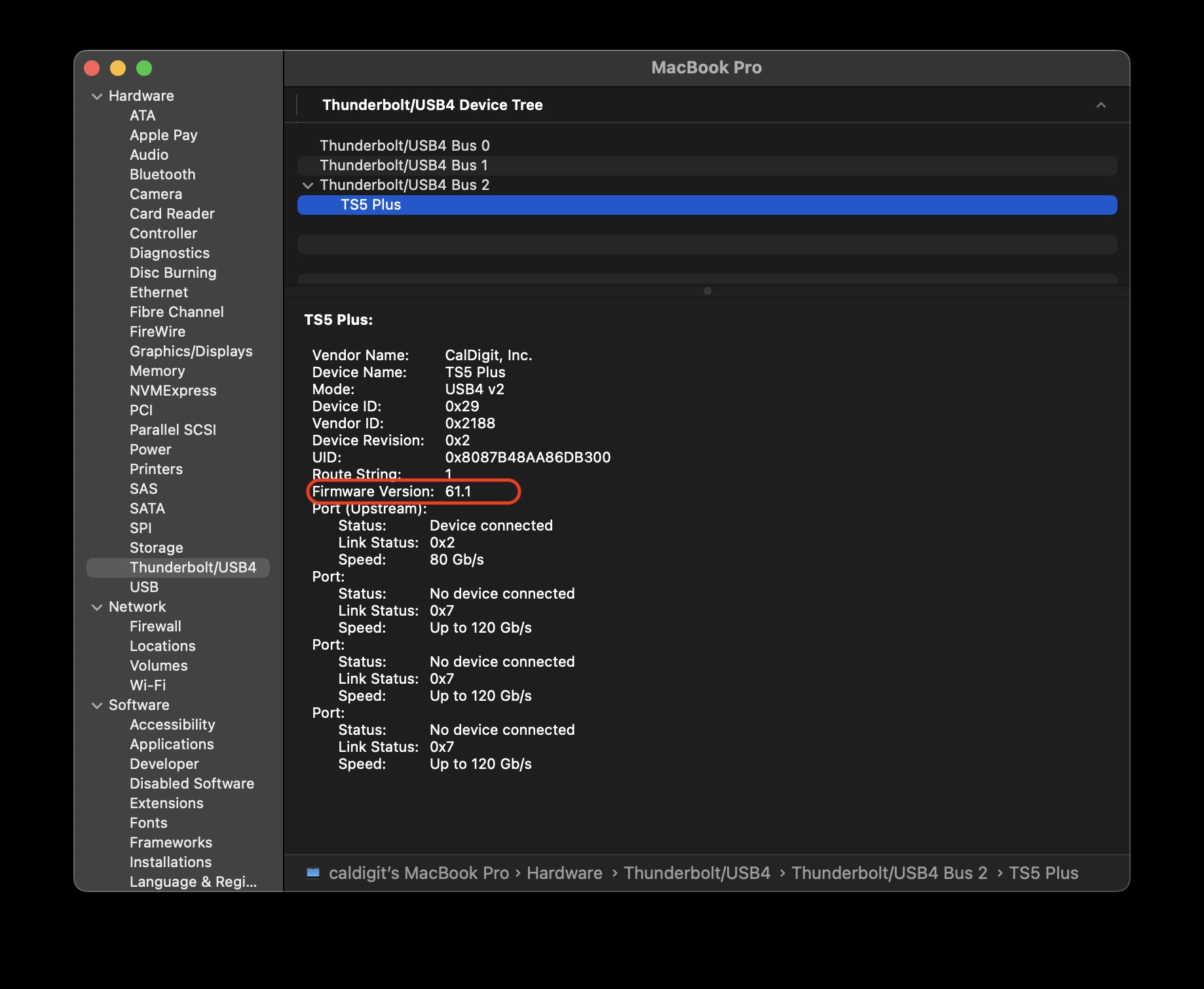The height and width of the screenshot is (989, 1204).
Task: Select ATA in the sidebar
Action: (142, 115)
